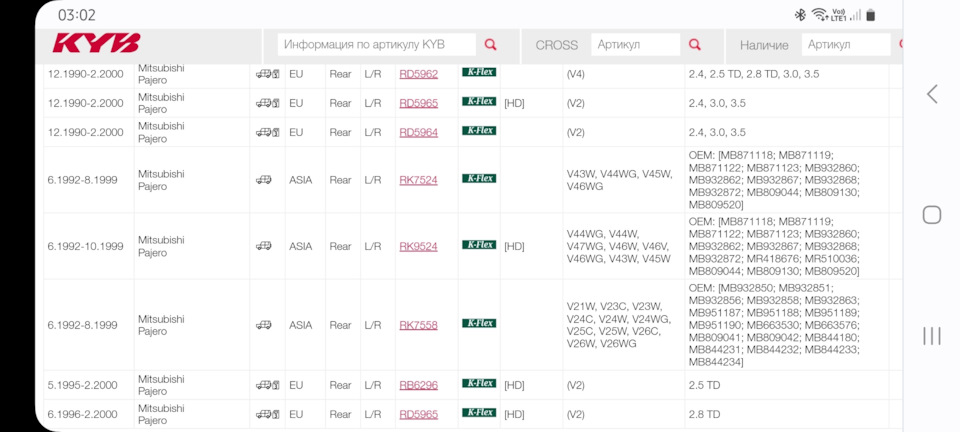
Task: Click vehicle icon in the RK9524 row
Action: pos(264,246)
